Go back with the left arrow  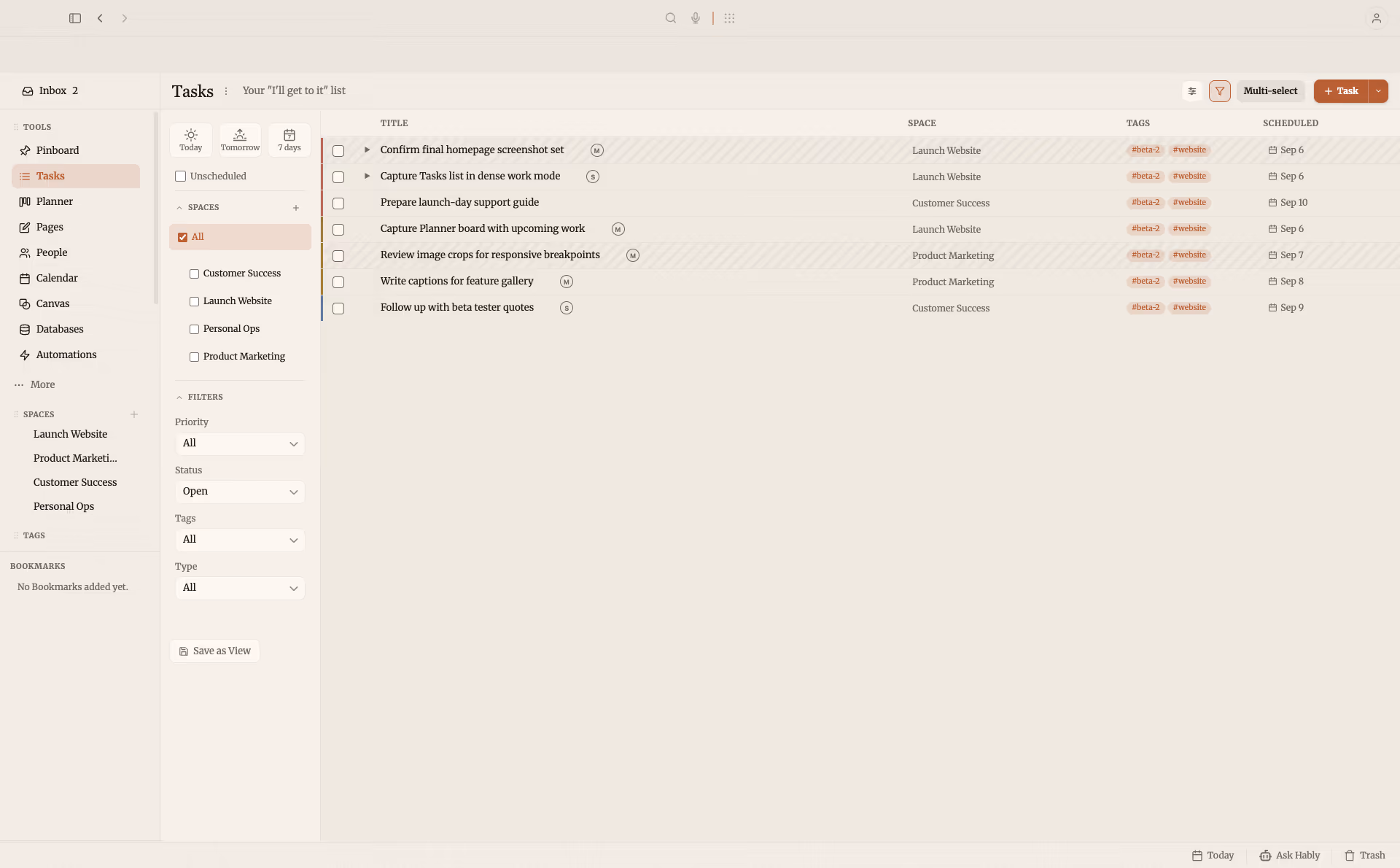pyautogui.click(x=100, y=18)
